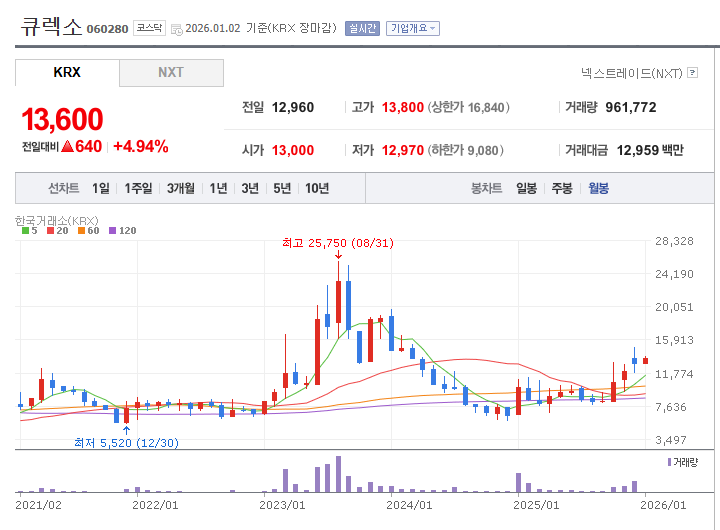The height and width of the screenshot is (530, 720).
Task: Click the 코스닥 market badge
Action: click(x=149, y=28)
